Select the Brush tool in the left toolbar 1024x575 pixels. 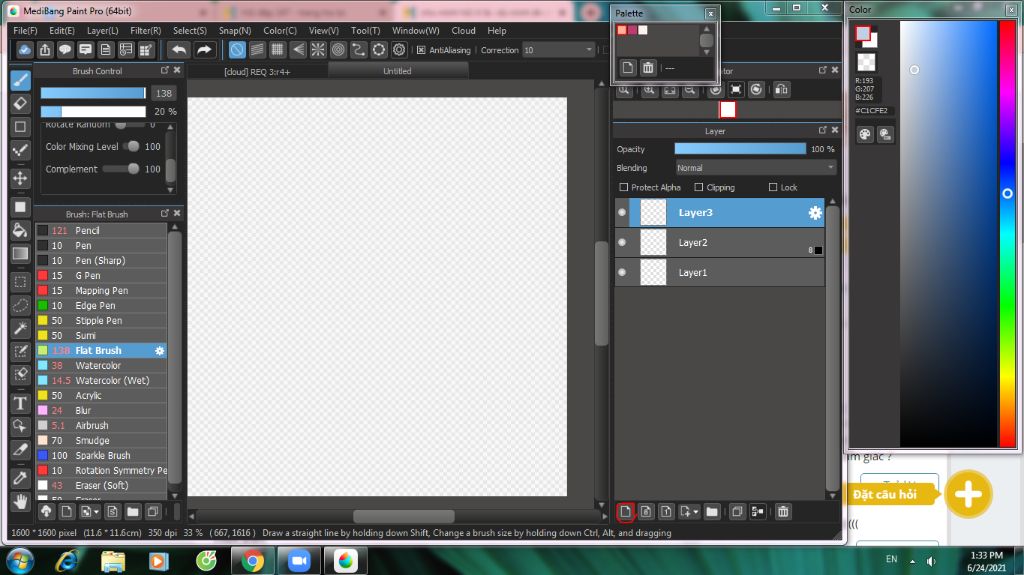20,80
